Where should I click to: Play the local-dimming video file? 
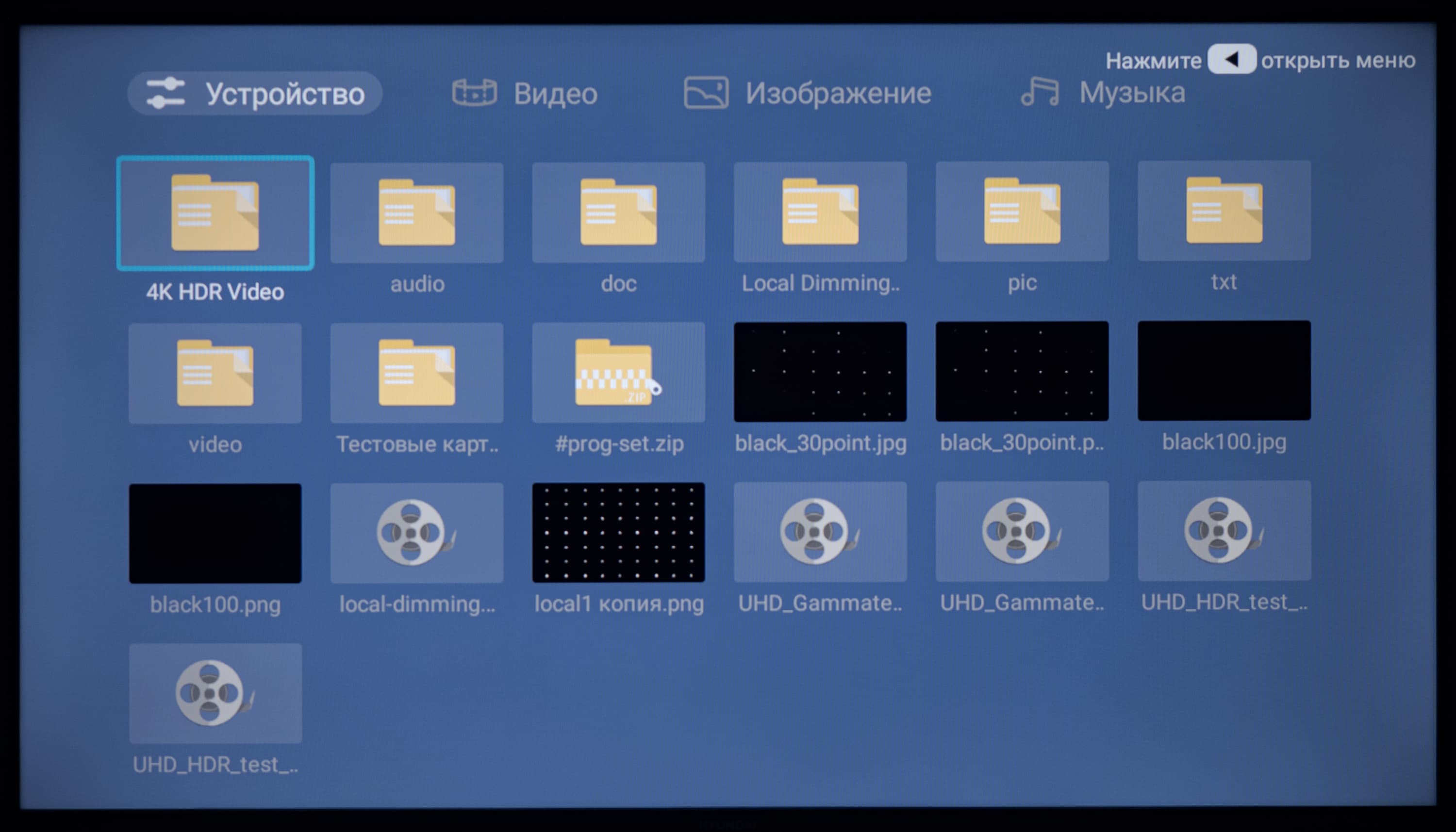click(417, 533)
